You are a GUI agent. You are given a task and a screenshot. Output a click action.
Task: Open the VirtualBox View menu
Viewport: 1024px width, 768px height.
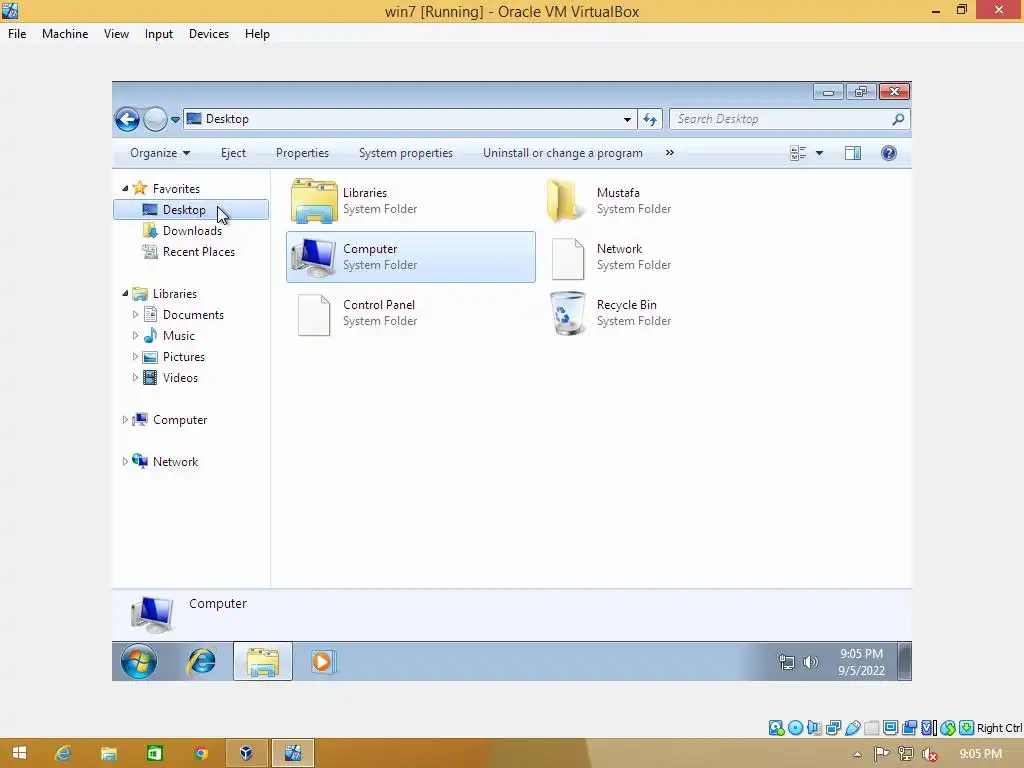(116, 34)
